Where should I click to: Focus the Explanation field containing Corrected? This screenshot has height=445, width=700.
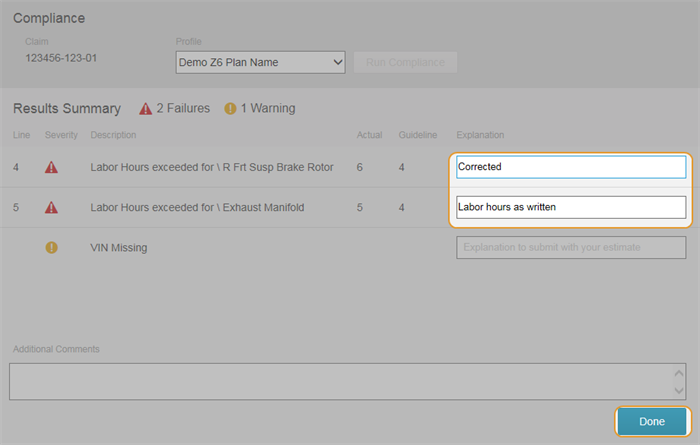571,167
